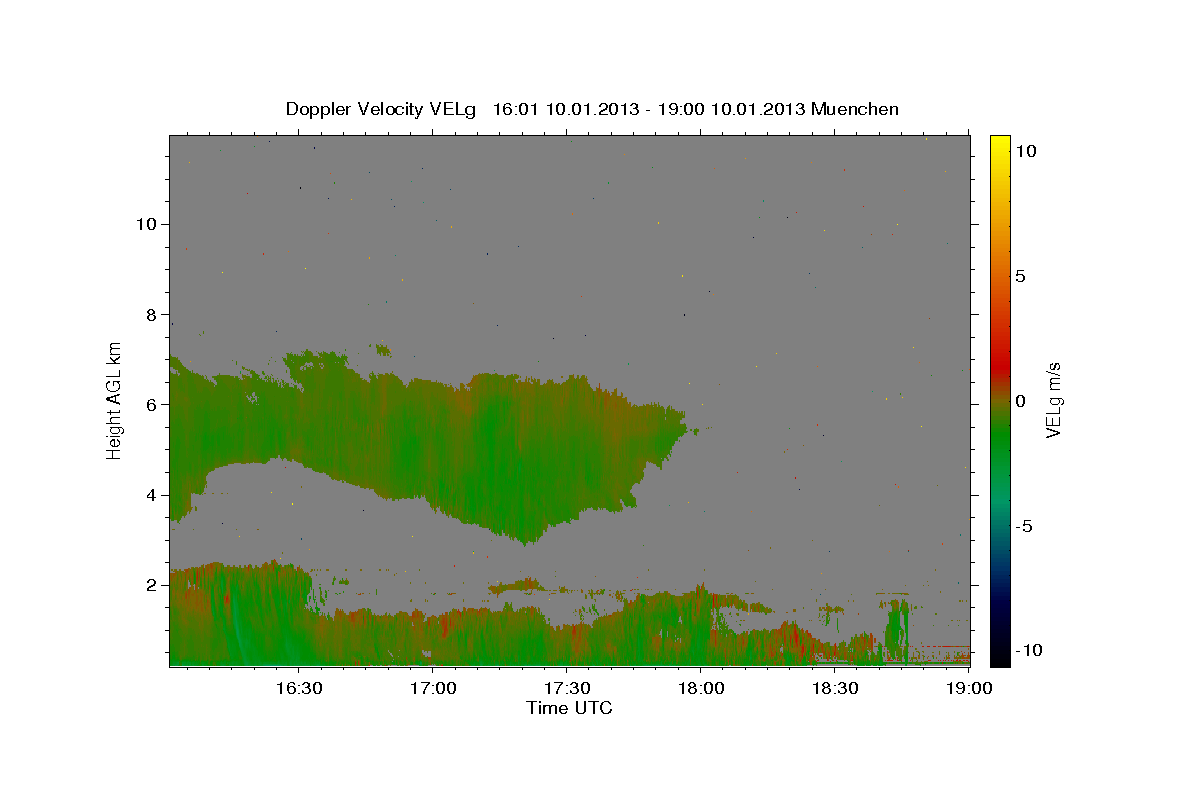Click the colorbar tick label 10
This screenshot has width=1200, height=800.
click(1025, 150)
